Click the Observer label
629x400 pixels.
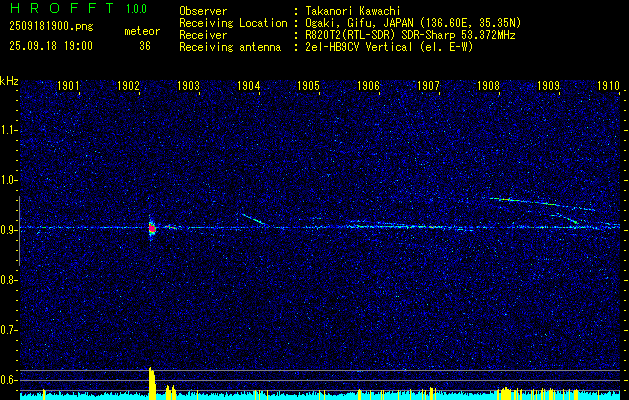point(203,11)
